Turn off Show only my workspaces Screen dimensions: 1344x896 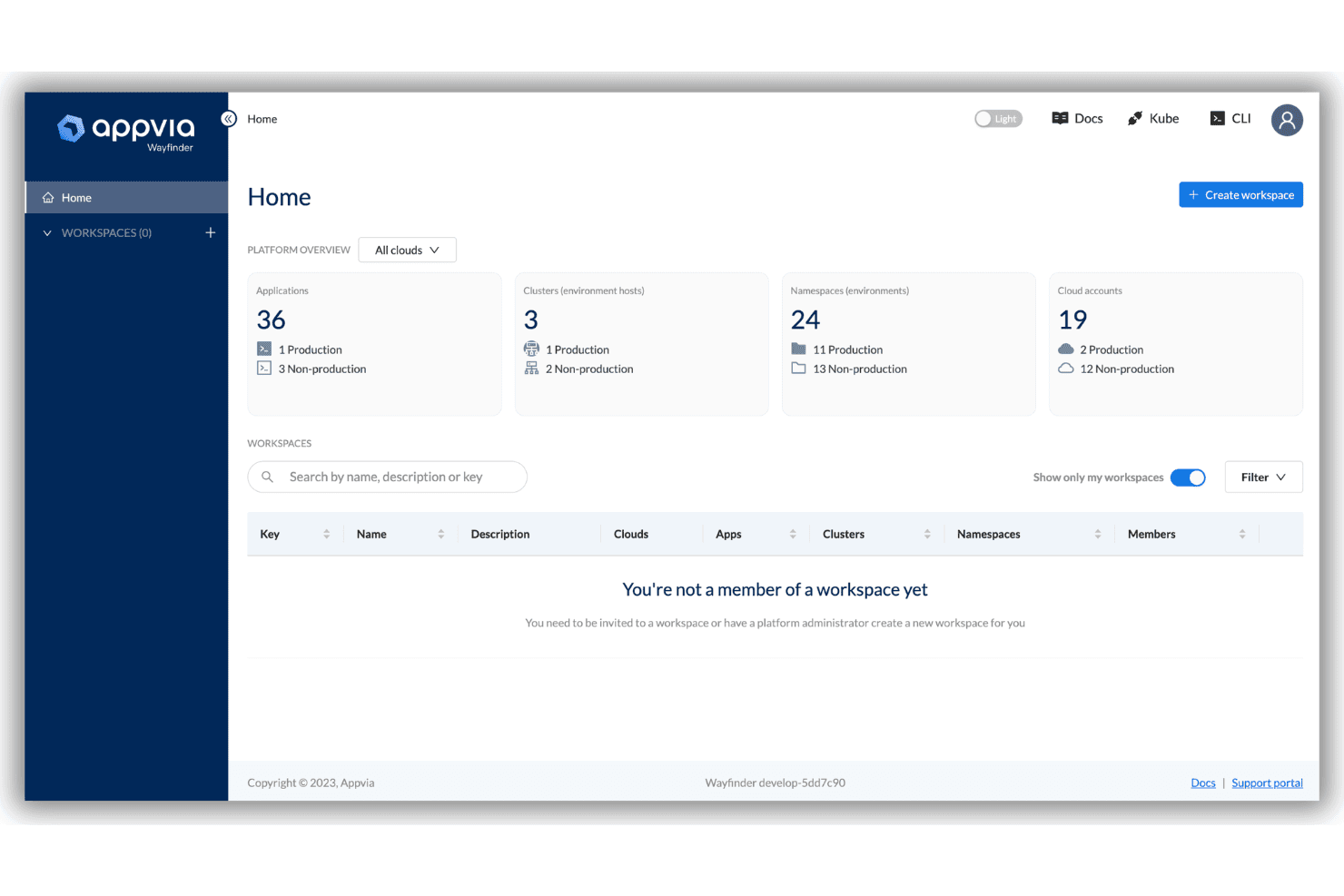point(1188,478)
